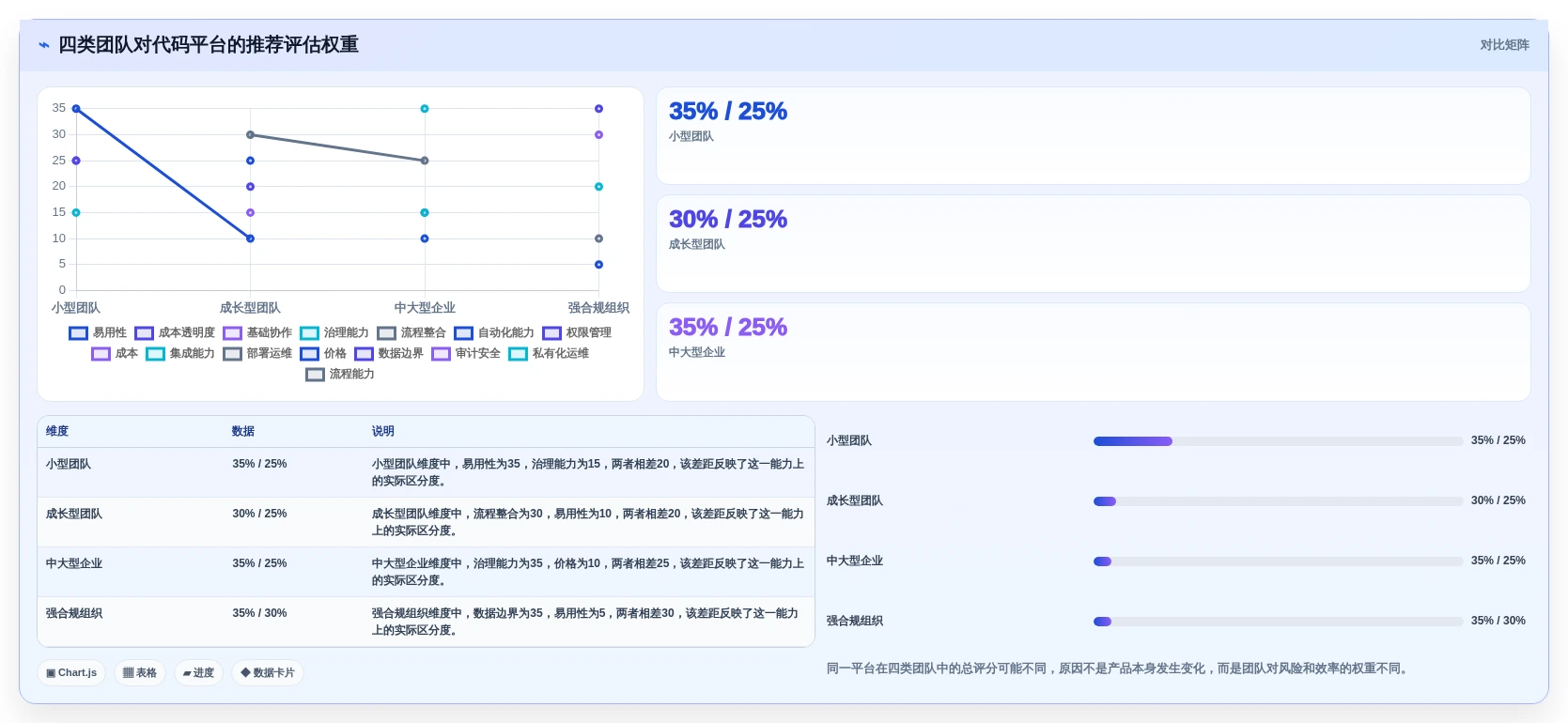Open the 中大型企业 metric card

click(1094, 352)
